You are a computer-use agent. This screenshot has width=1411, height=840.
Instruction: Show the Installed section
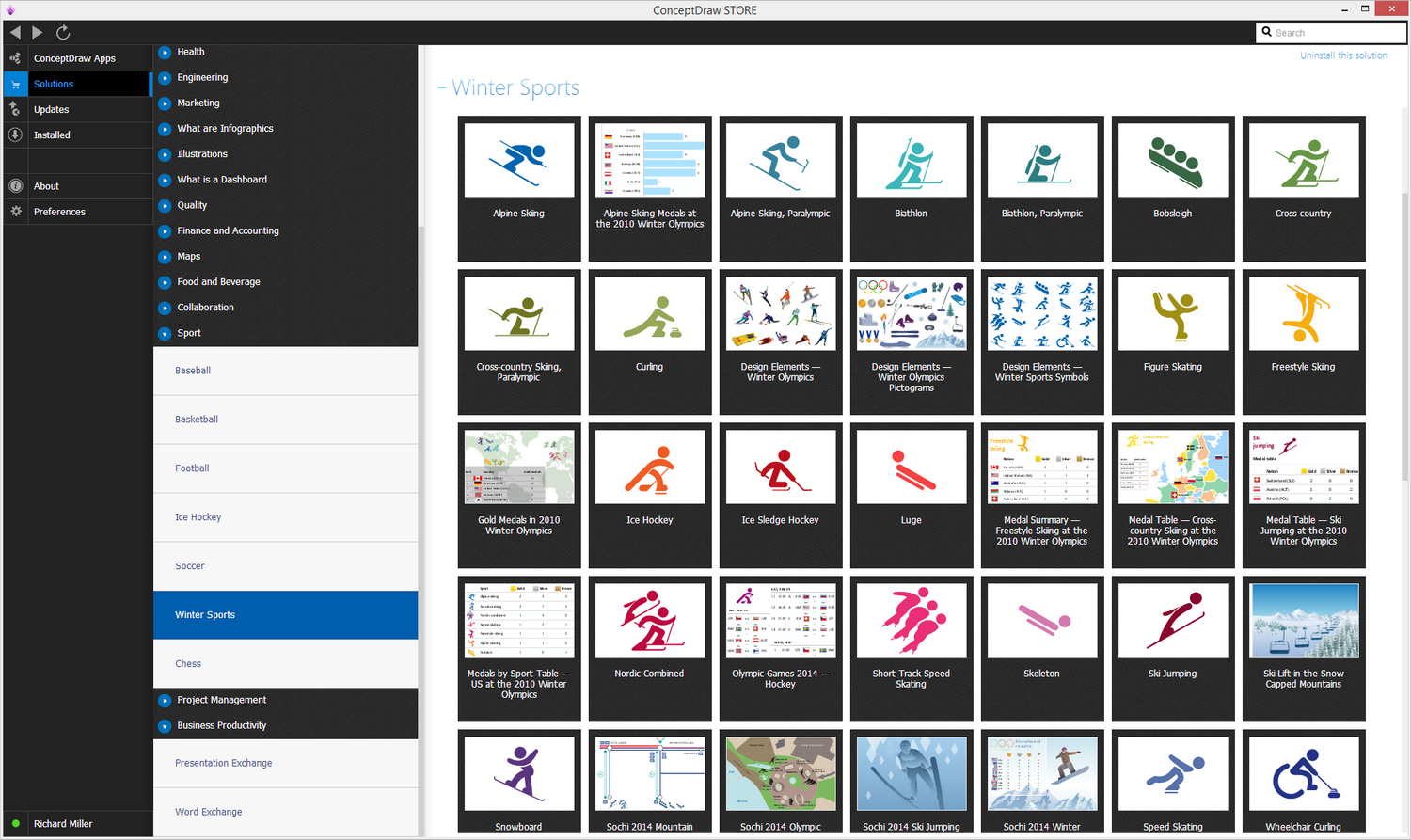(x=76, y=135)
